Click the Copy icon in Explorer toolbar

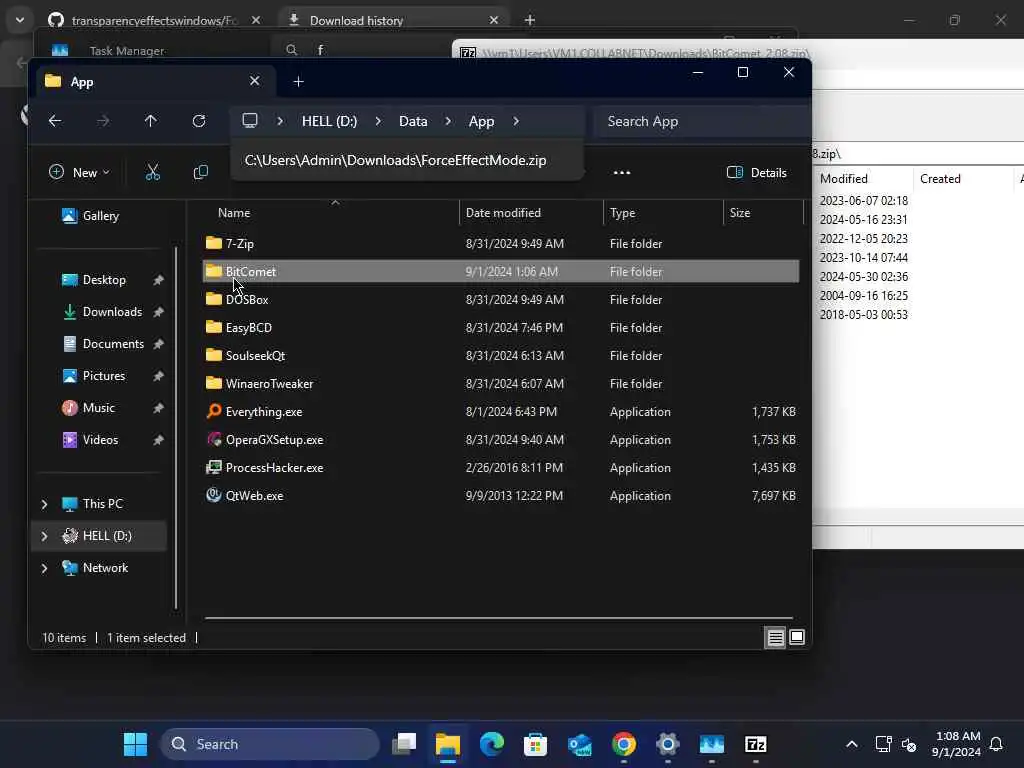pos(200,172)
